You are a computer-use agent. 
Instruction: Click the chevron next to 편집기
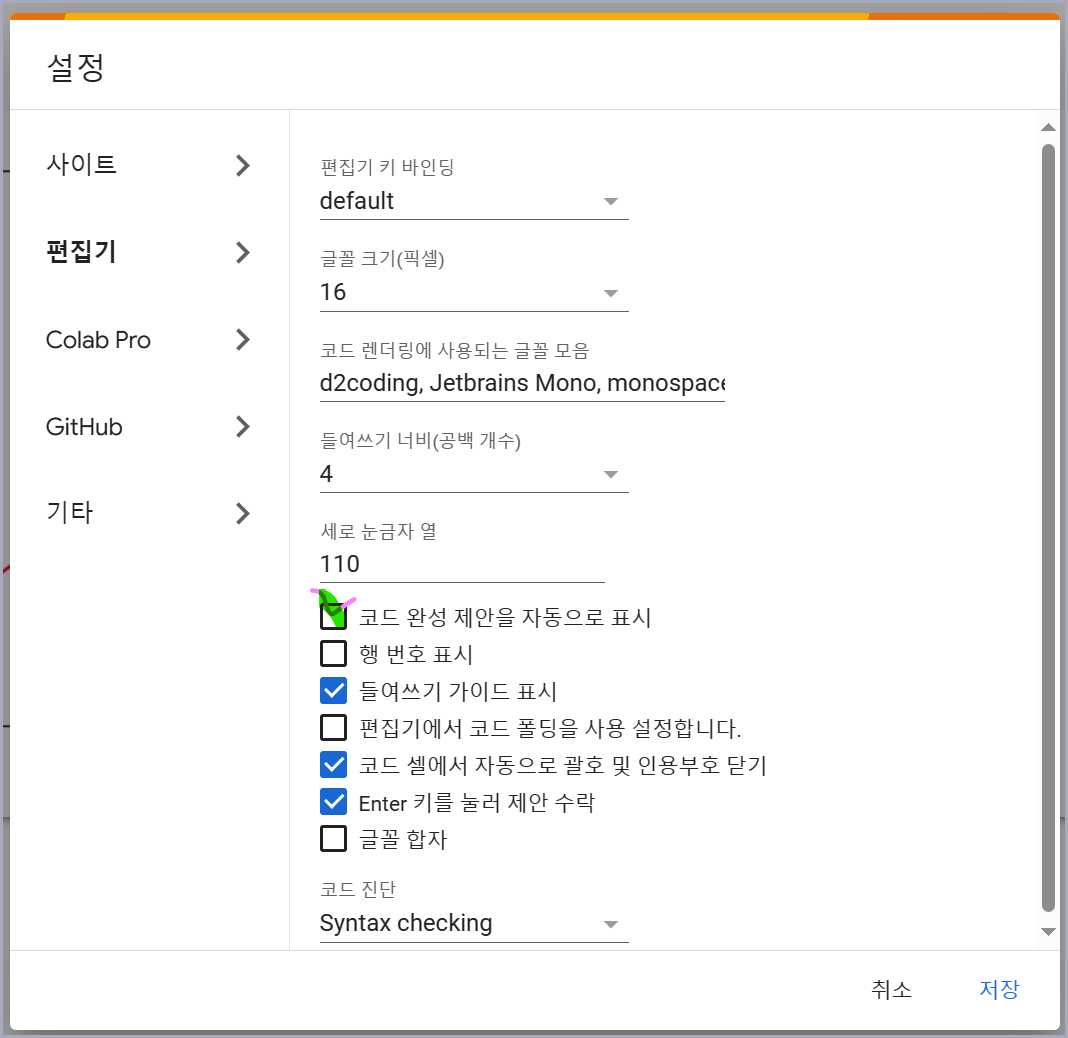242,253
